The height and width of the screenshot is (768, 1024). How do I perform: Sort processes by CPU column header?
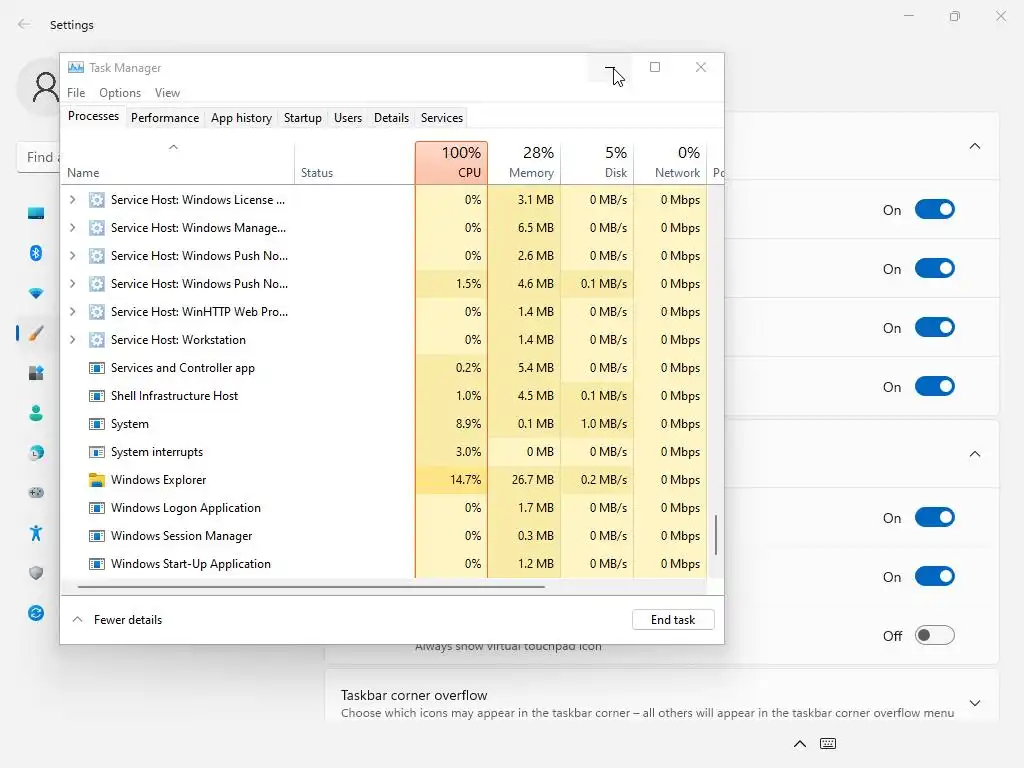451,163
